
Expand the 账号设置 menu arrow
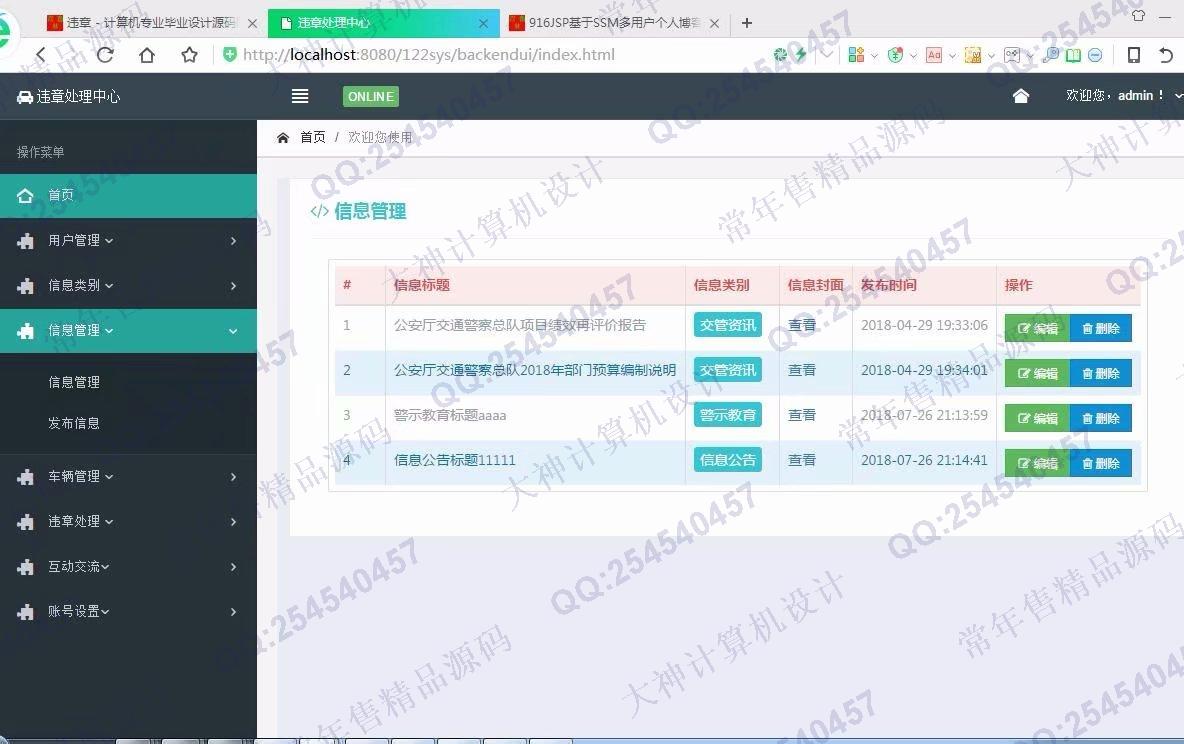pos(233,612)
